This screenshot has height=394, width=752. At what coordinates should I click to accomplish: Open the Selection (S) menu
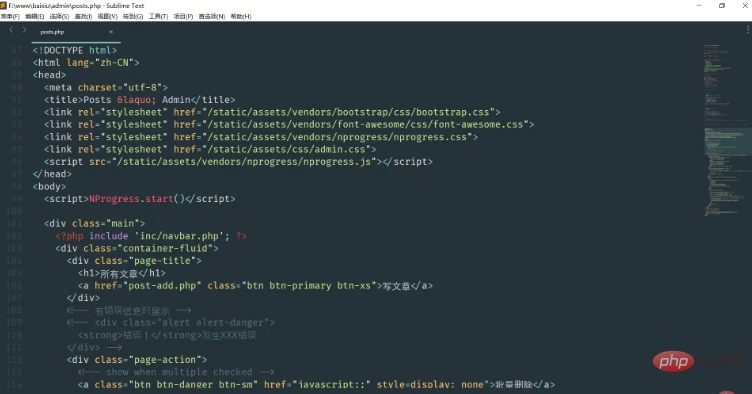59,16
